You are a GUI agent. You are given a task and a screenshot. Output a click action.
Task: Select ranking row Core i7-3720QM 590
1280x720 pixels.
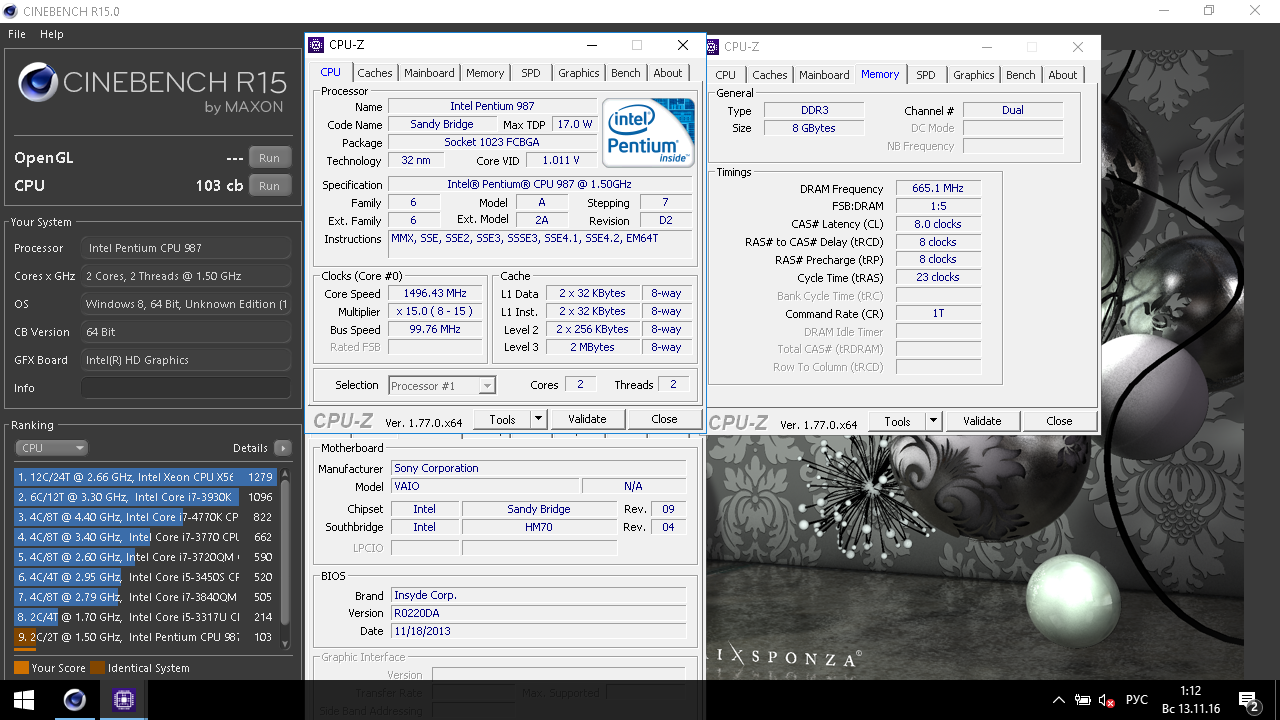pos(145,557)
